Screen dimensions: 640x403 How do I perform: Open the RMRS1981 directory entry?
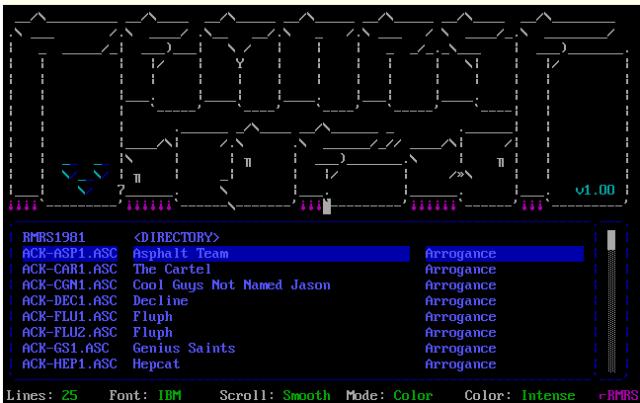coord(46,238)
